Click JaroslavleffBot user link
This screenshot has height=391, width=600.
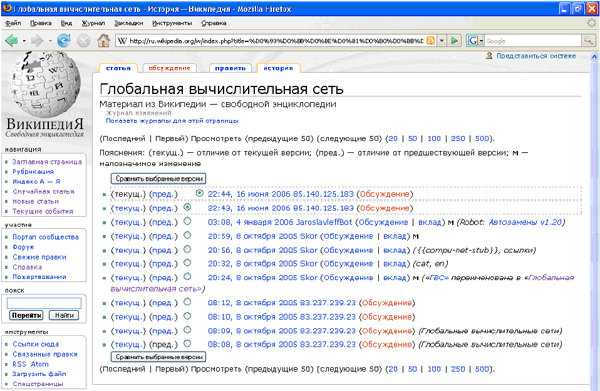pos(324,222)
